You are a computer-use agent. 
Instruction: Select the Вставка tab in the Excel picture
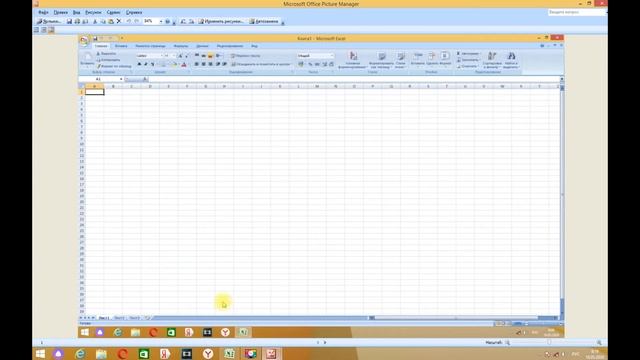pos(121,46)
